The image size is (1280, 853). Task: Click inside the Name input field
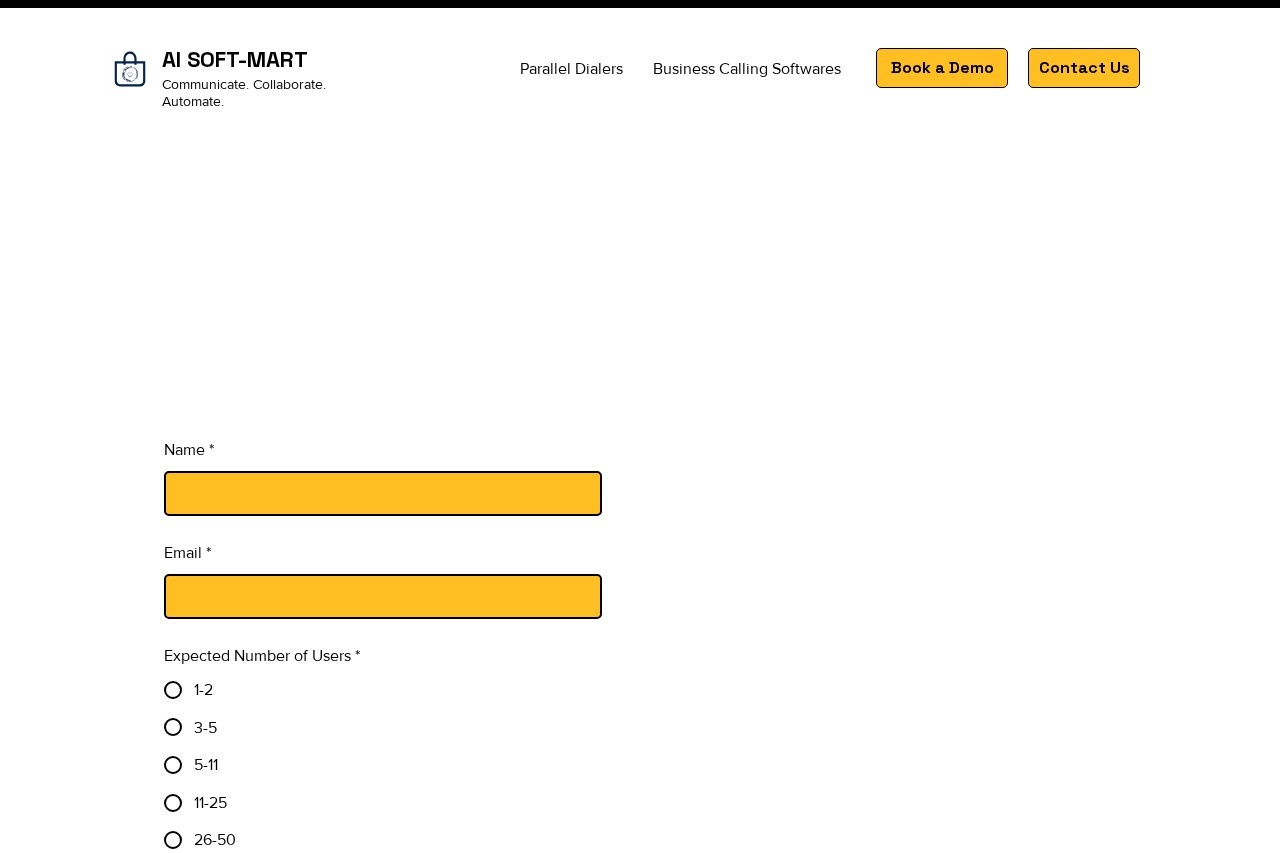[x=383, y=493]
